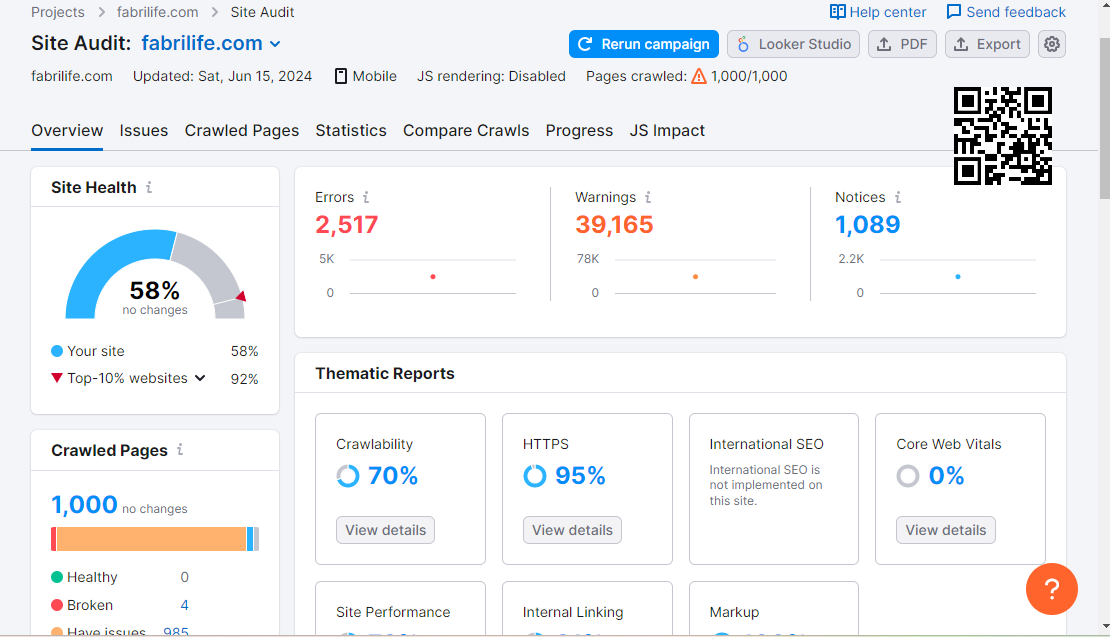1110x637 pixels.
Task: Expand Top-10% websites dropdown
Action: click(x=200, y=378)
